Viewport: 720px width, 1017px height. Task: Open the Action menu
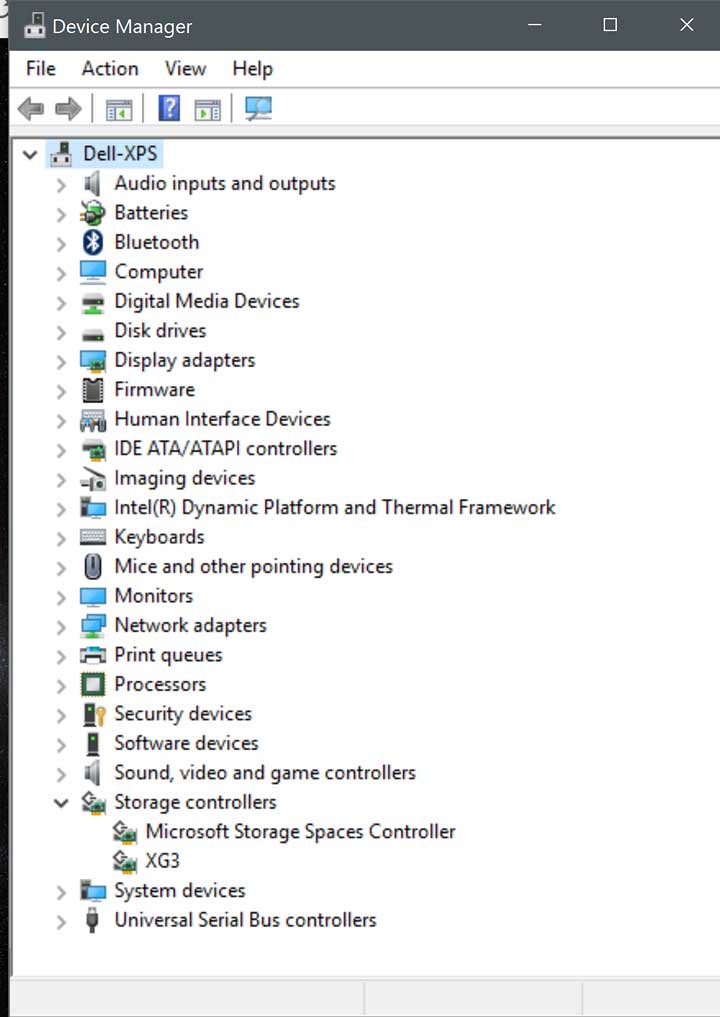(110, 68)
